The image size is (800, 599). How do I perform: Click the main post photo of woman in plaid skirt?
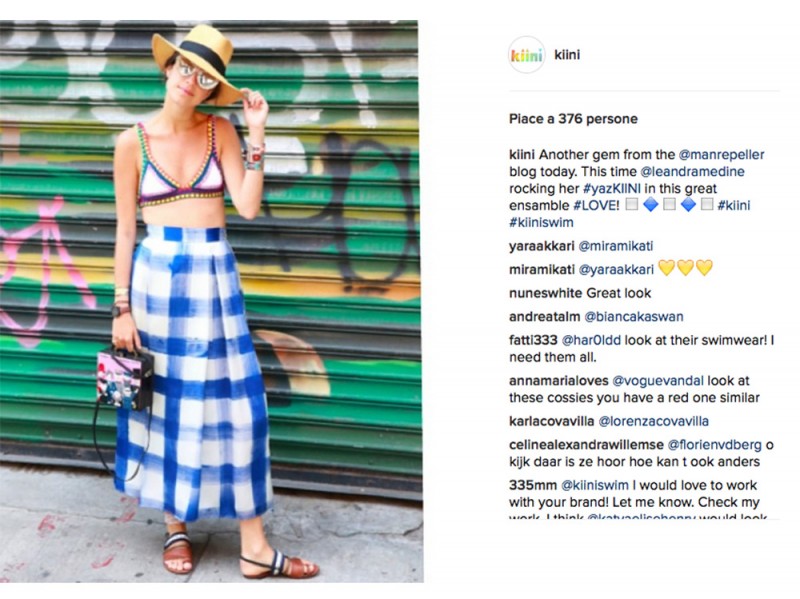(x=211, y=301)
